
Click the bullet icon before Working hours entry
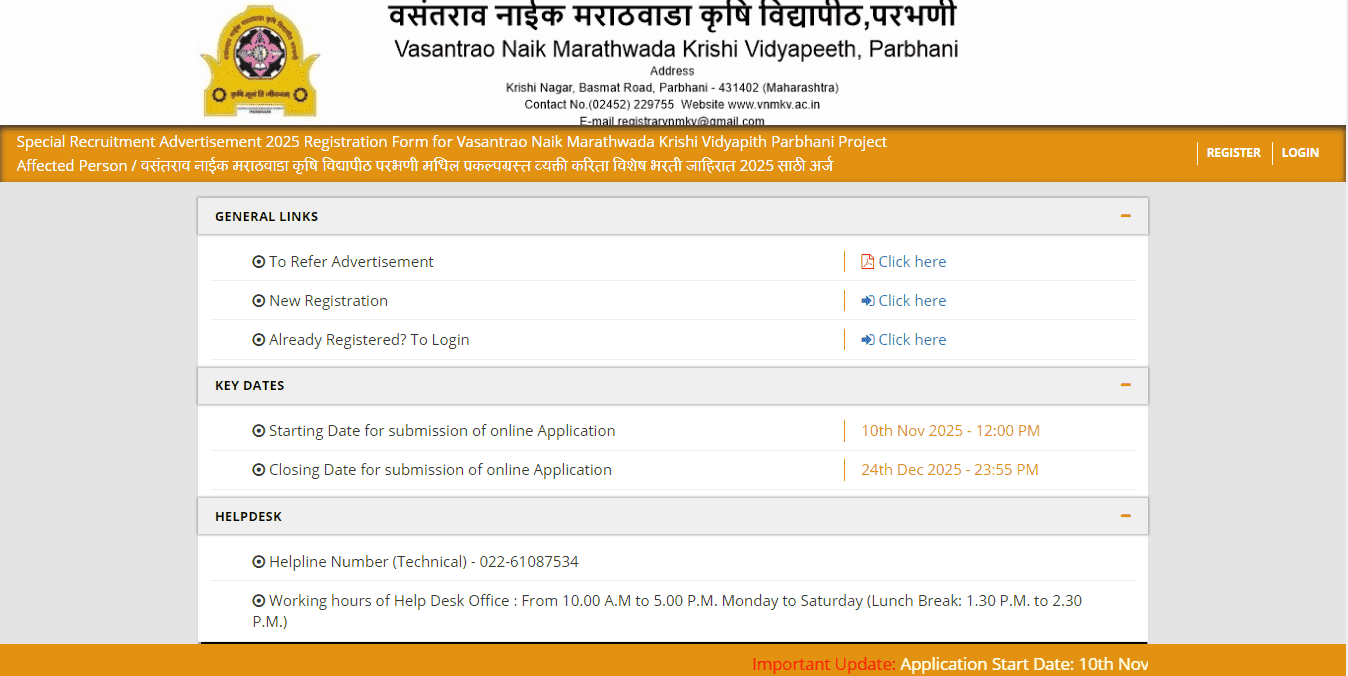(259, 600)
